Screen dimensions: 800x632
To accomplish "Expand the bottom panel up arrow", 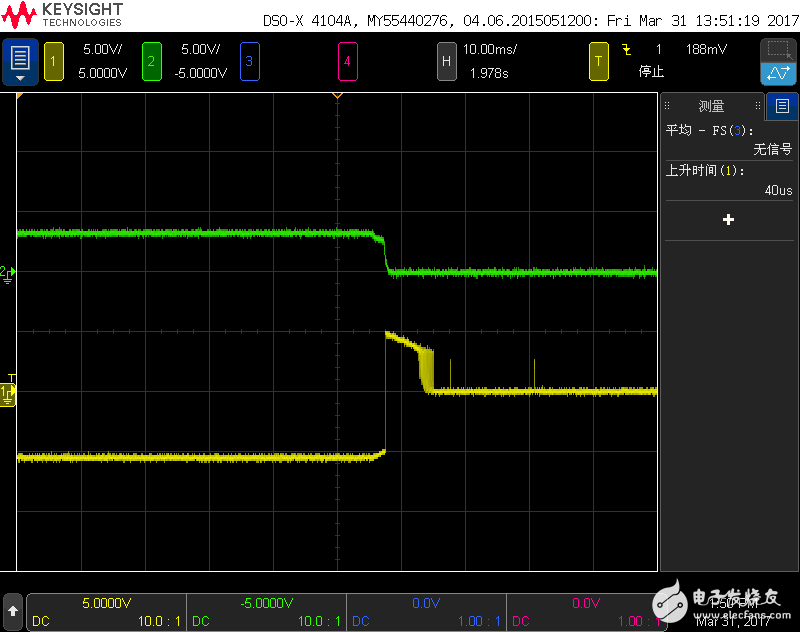I will pos(13,611).
